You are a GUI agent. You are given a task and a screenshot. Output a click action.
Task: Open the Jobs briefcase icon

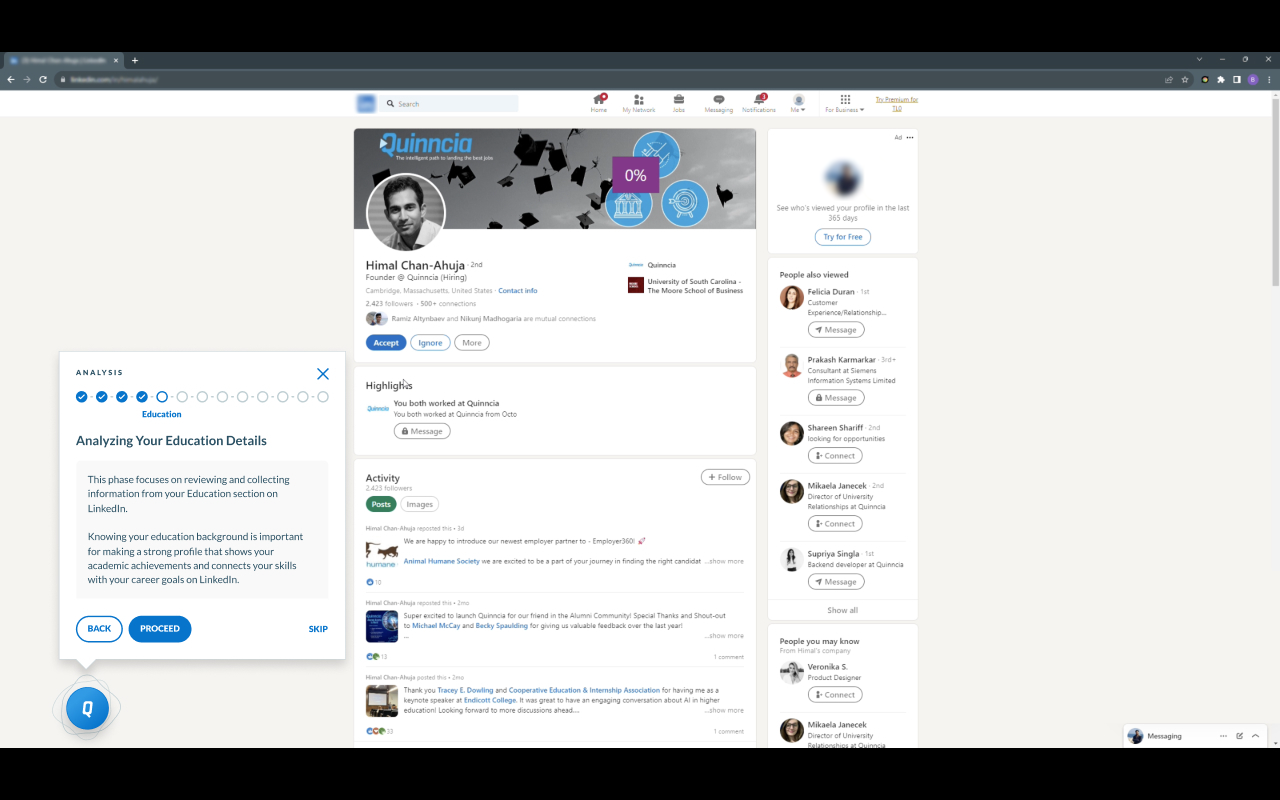point(678,100)
